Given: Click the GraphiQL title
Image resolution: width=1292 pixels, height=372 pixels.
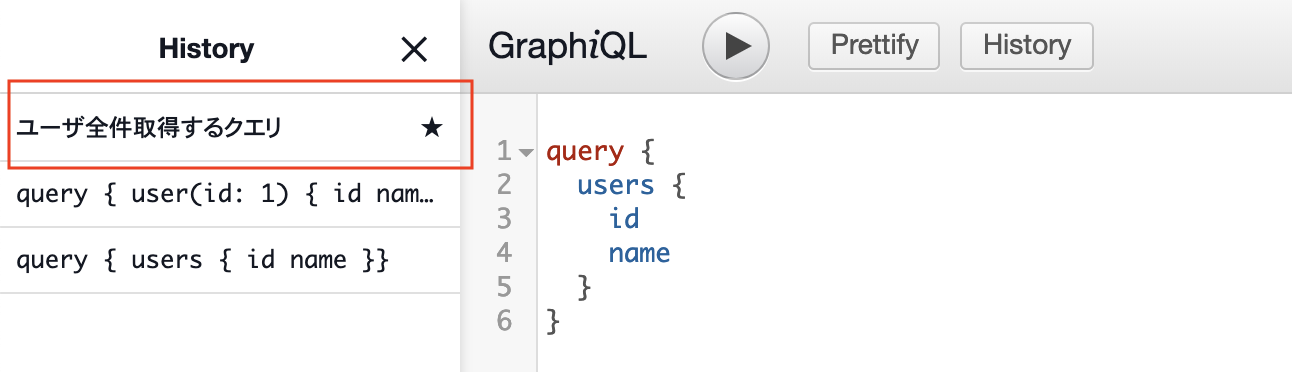Looking at the screenshot, I should tap(567, 46).
